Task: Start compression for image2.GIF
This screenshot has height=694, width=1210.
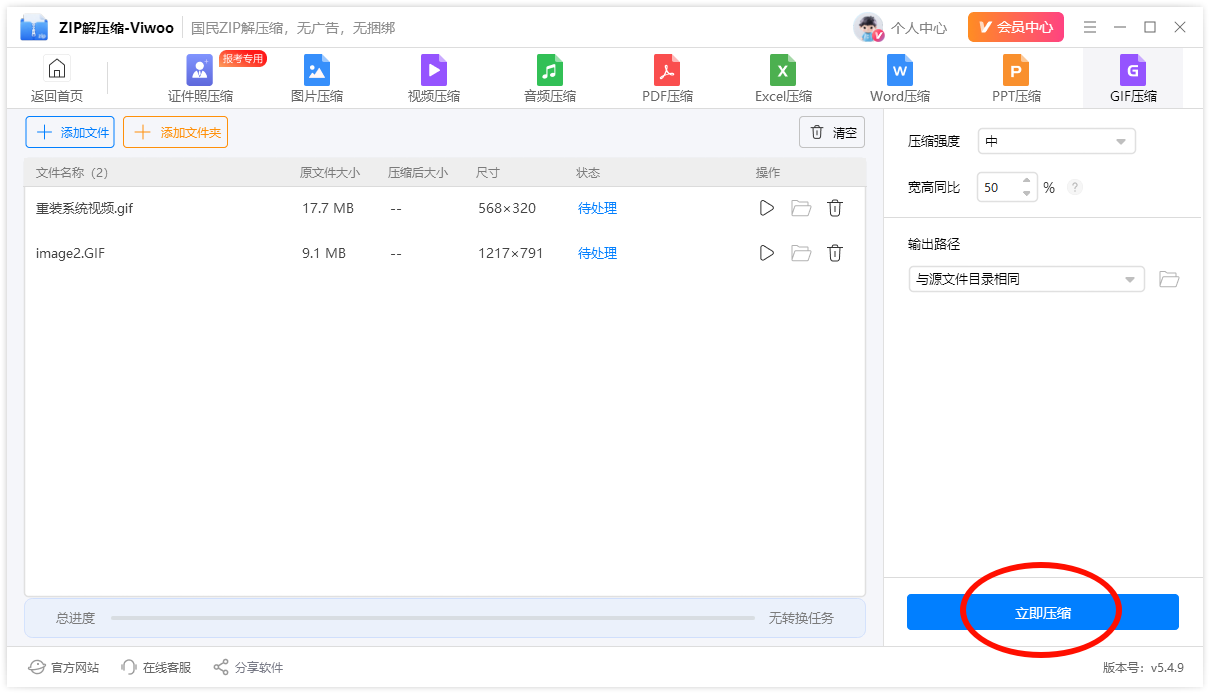Action: [x=767, y=253]
